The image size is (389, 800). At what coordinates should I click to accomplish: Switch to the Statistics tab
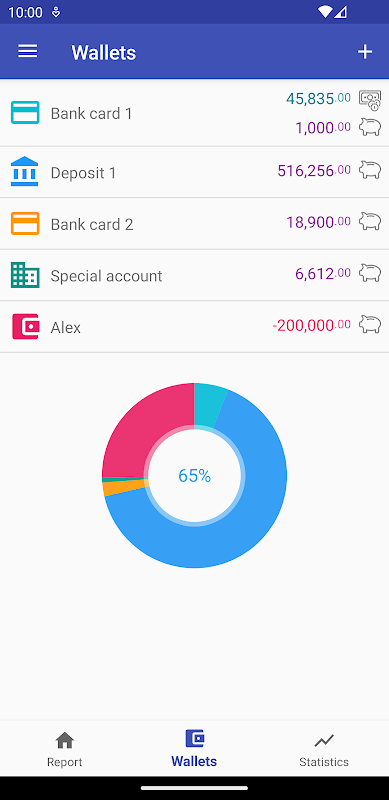point(324,748)
